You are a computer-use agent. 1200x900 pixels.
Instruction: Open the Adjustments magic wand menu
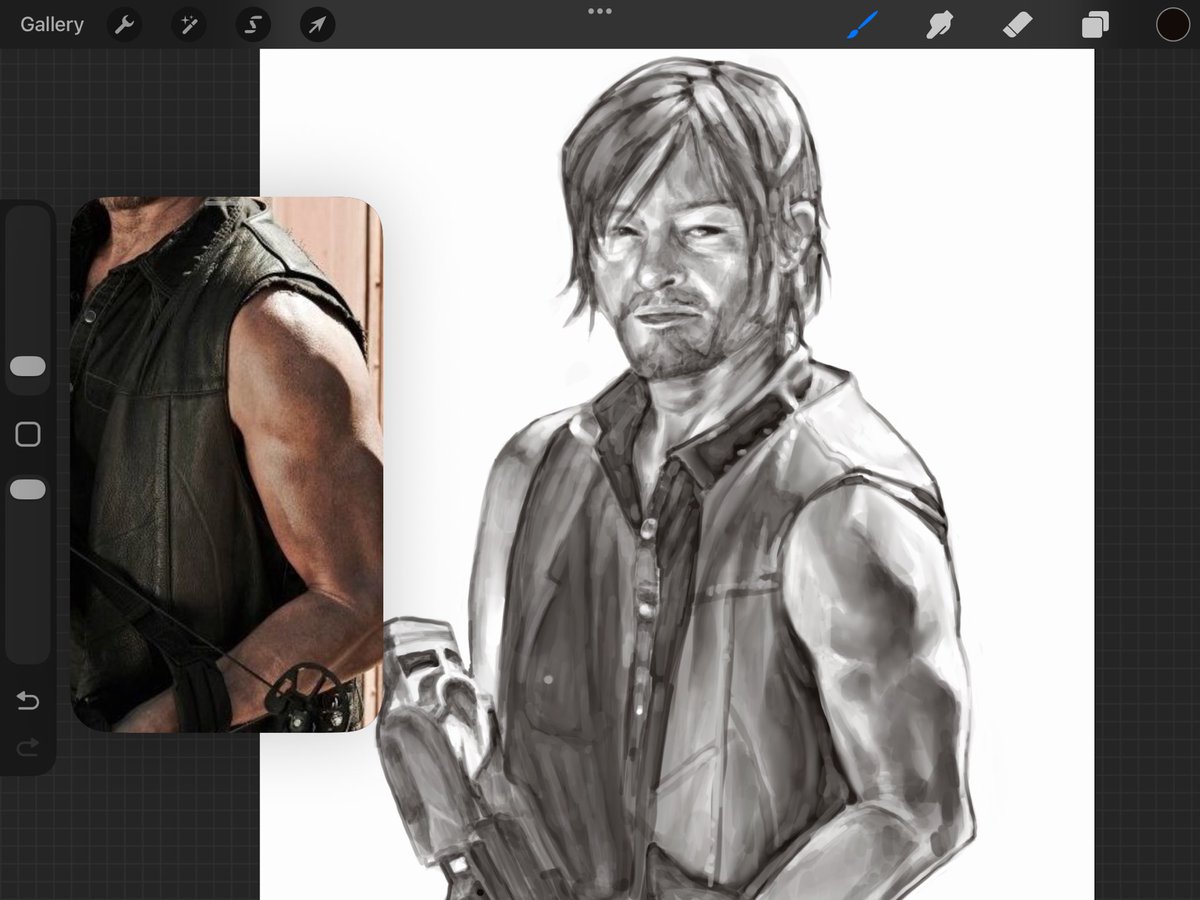tap(188, 25)
